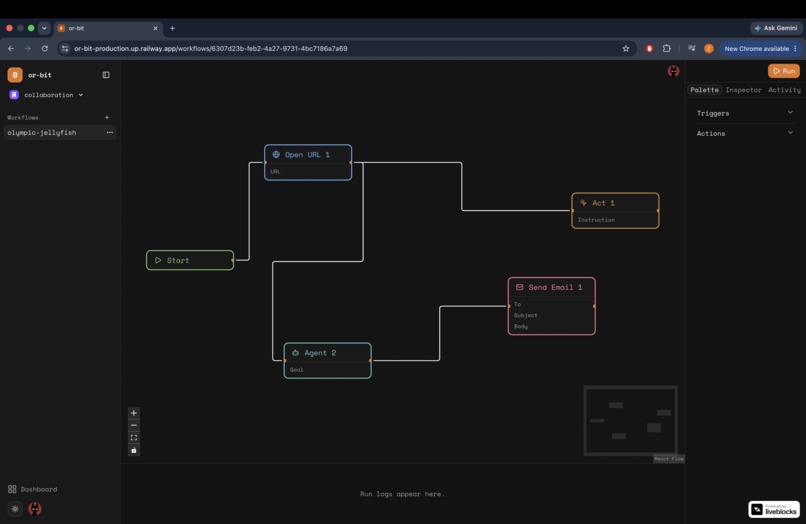Click the output handle on Act 1 node
Image resolution: width=806 pixels, height=524 pixels.
[658, 211]
